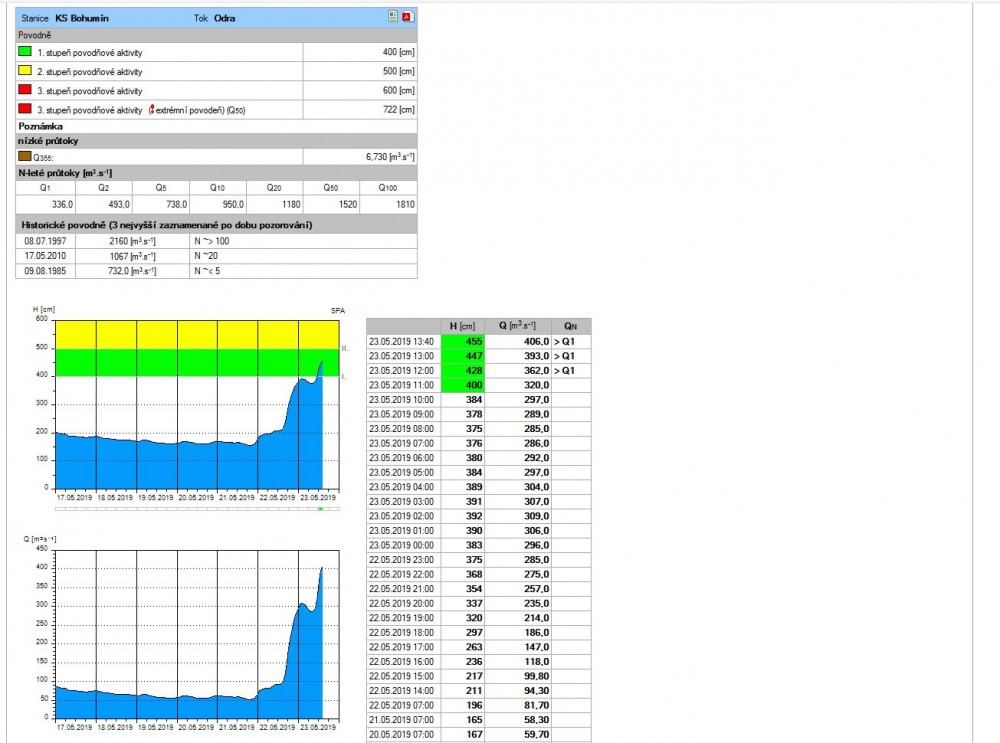Click the QN column header
This screenshot has height=743, width=1000.
(x=570, y=326)
